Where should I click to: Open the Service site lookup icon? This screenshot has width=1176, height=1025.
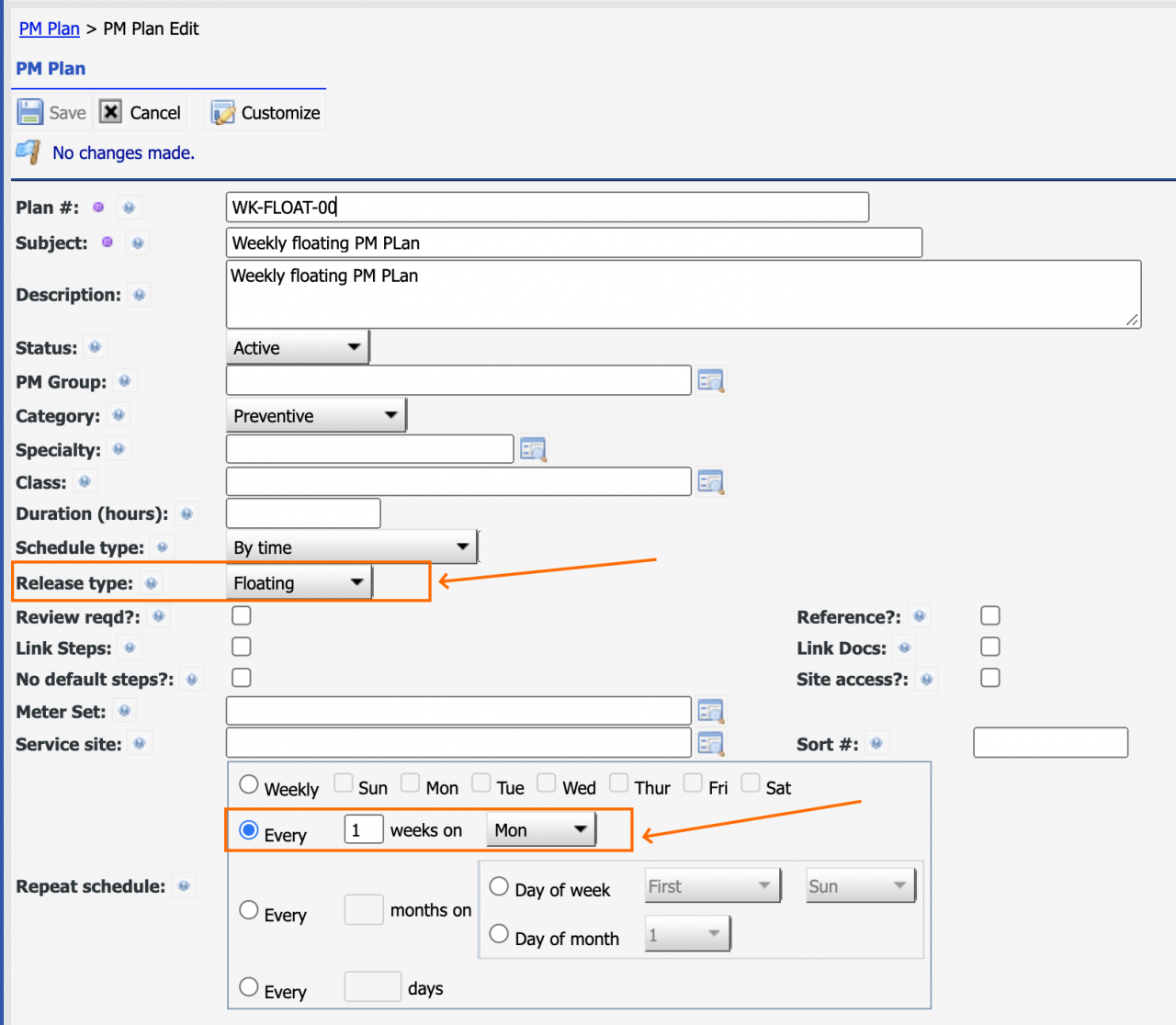coord(710,743)
